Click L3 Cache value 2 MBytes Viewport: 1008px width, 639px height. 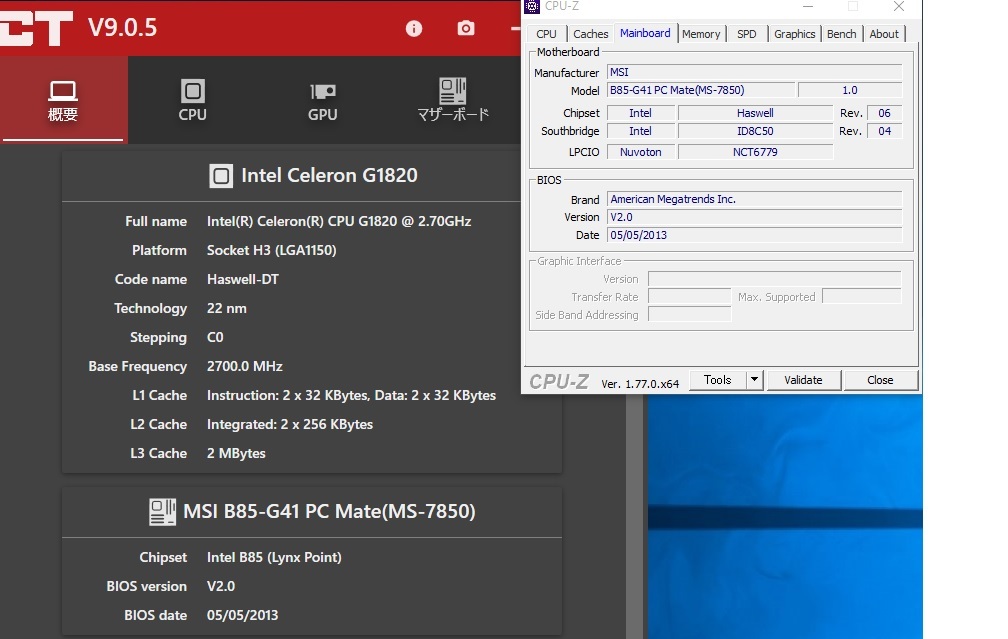(x=236, y=453)
